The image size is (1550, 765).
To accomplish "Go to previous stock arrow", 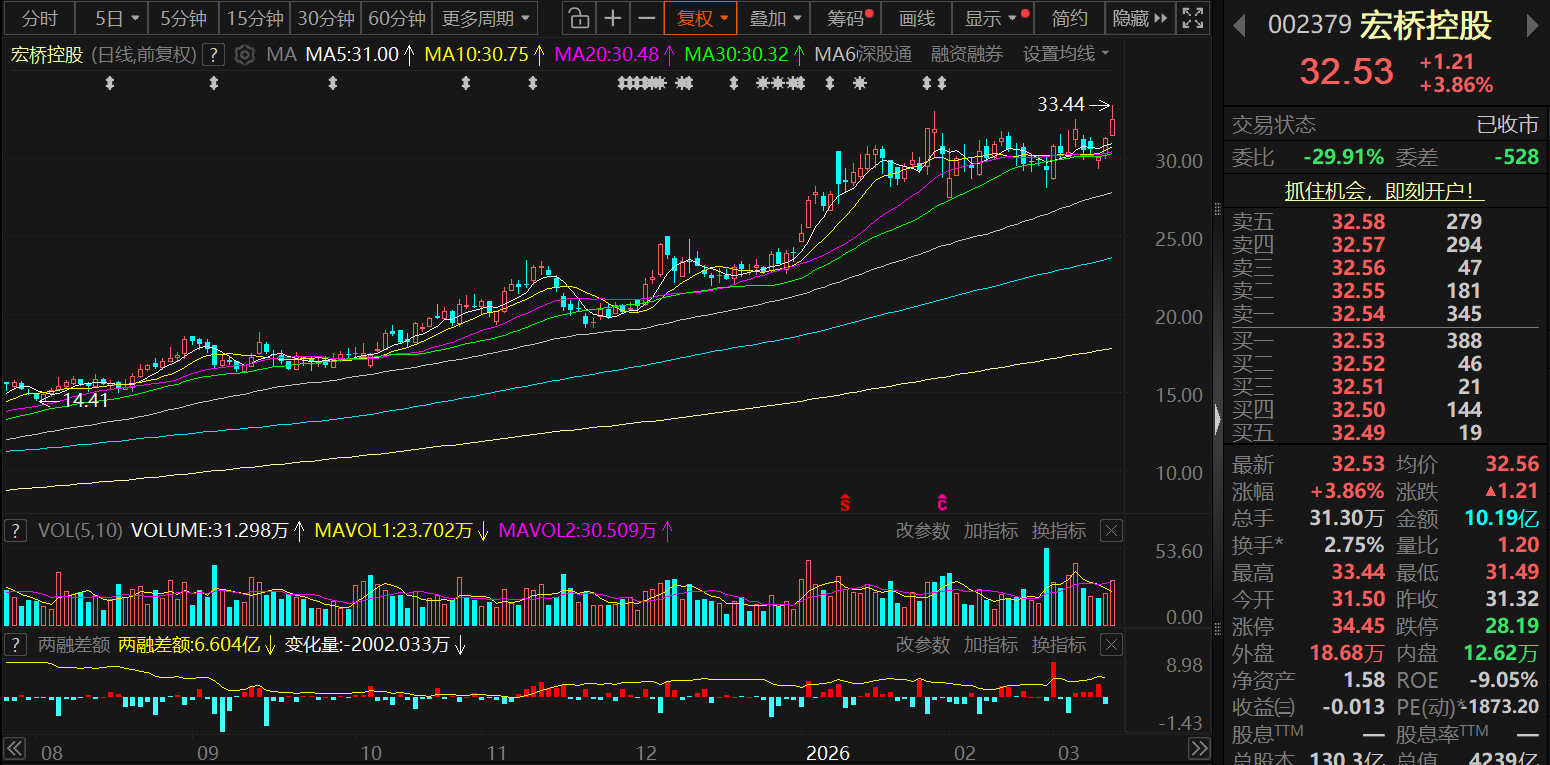I will [1240, 26].
